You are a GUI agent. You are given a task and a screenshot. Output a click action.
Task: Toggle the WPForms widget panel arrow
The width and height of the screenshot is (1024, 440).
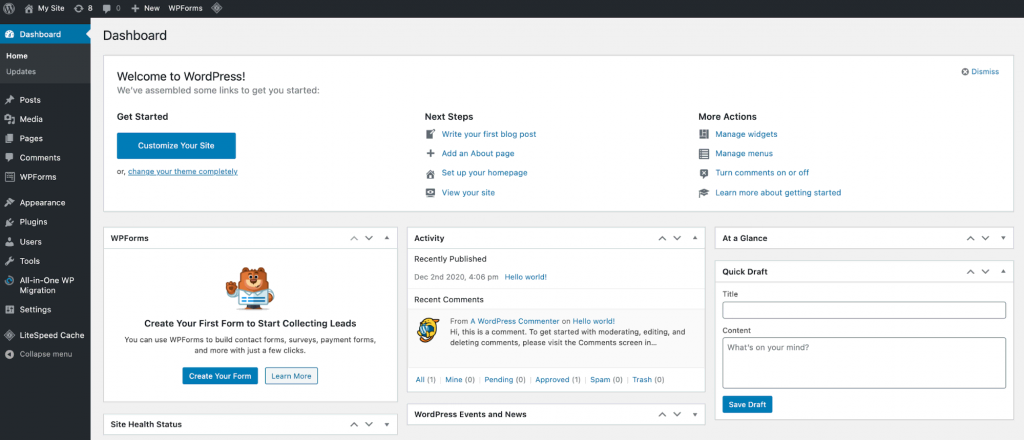(387, 238)
